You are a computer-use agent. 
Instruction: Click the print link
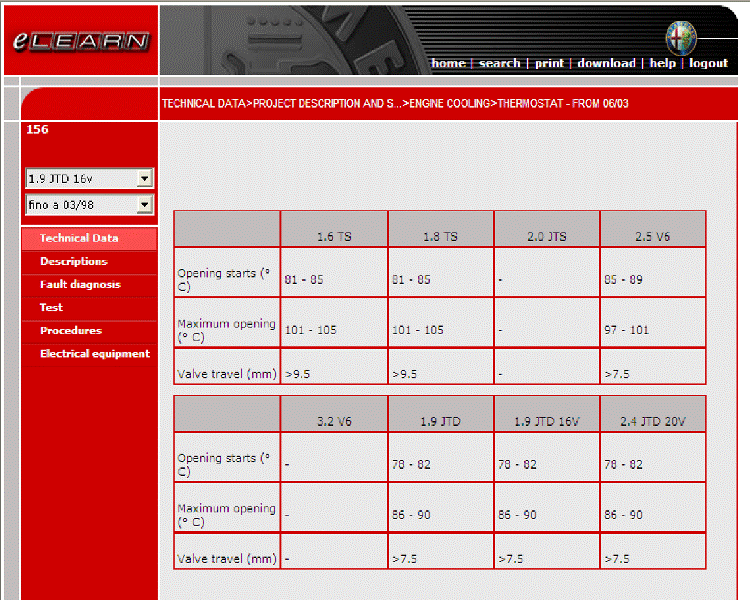pos(549,63)
